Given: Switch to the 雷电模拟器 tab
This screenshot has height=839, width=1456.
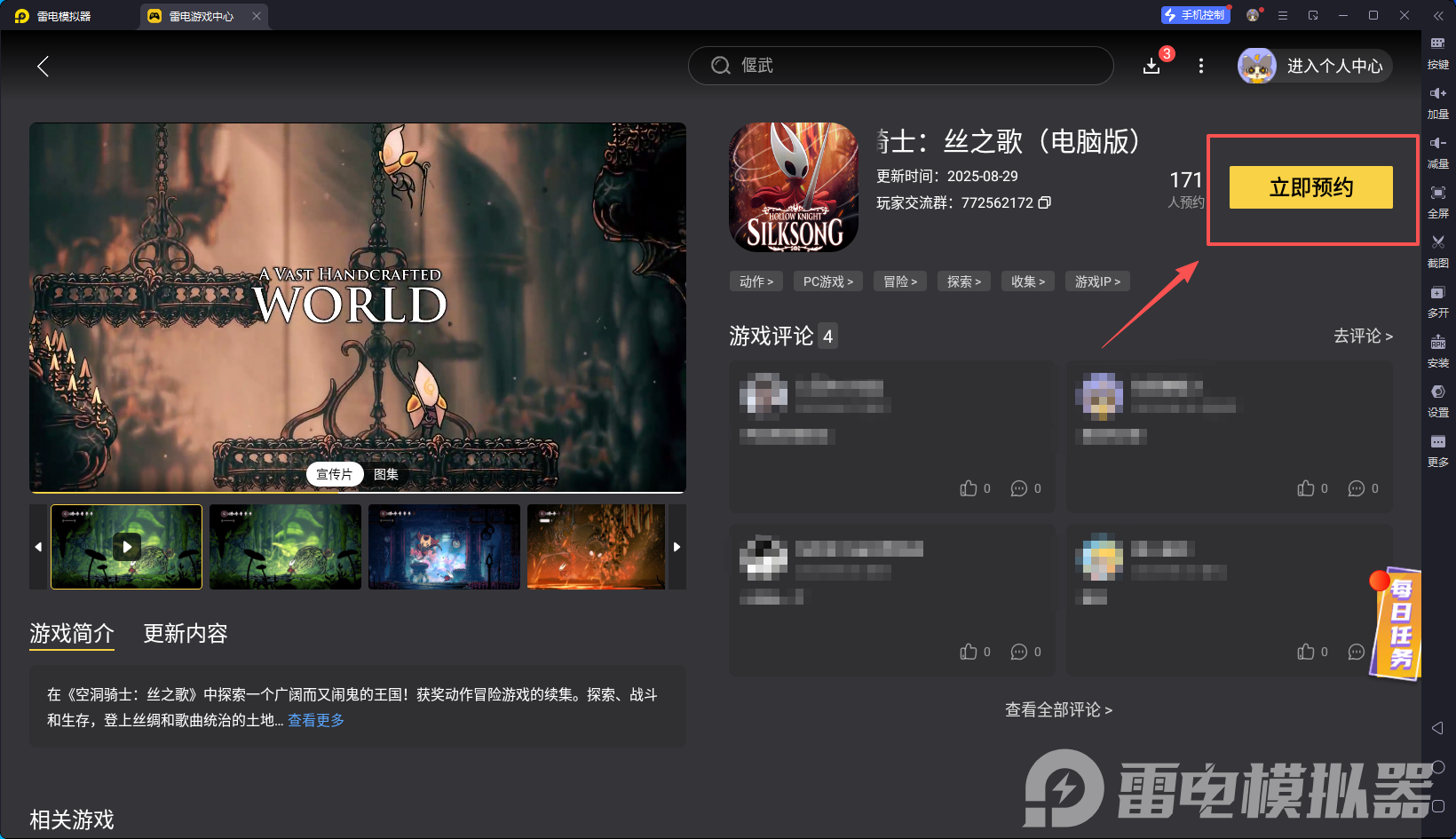Looking at the screenshot, I should tap(64, 16).
